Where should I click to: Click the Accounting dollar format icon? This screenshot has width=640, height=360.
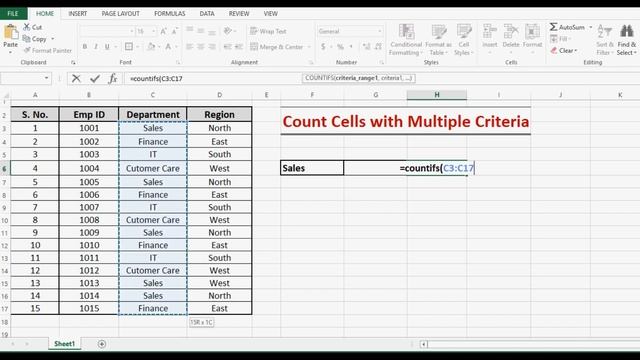pos(323,47)
